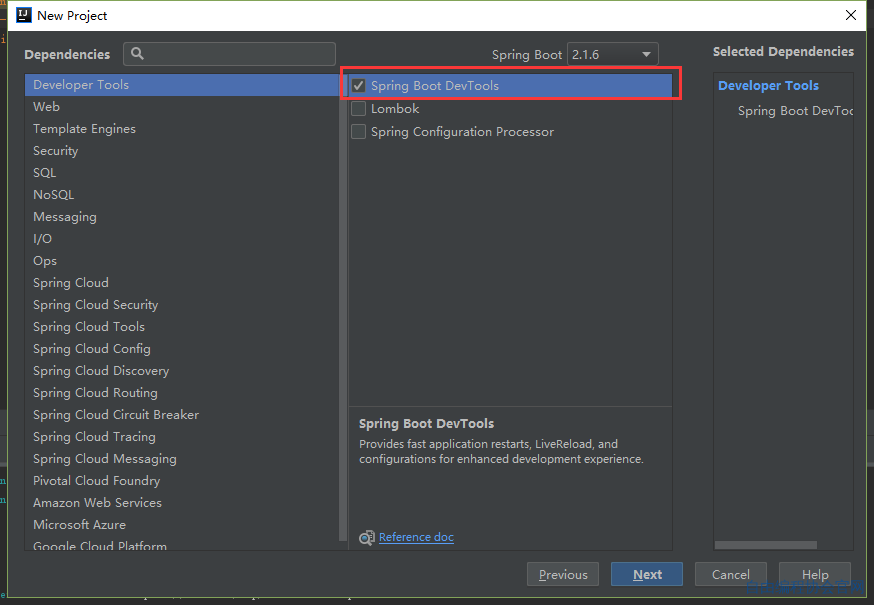Screen dimensions: 874x605
Task: Click the IntelliJ IDEA logo in title bar
Action: coord(23,15)
